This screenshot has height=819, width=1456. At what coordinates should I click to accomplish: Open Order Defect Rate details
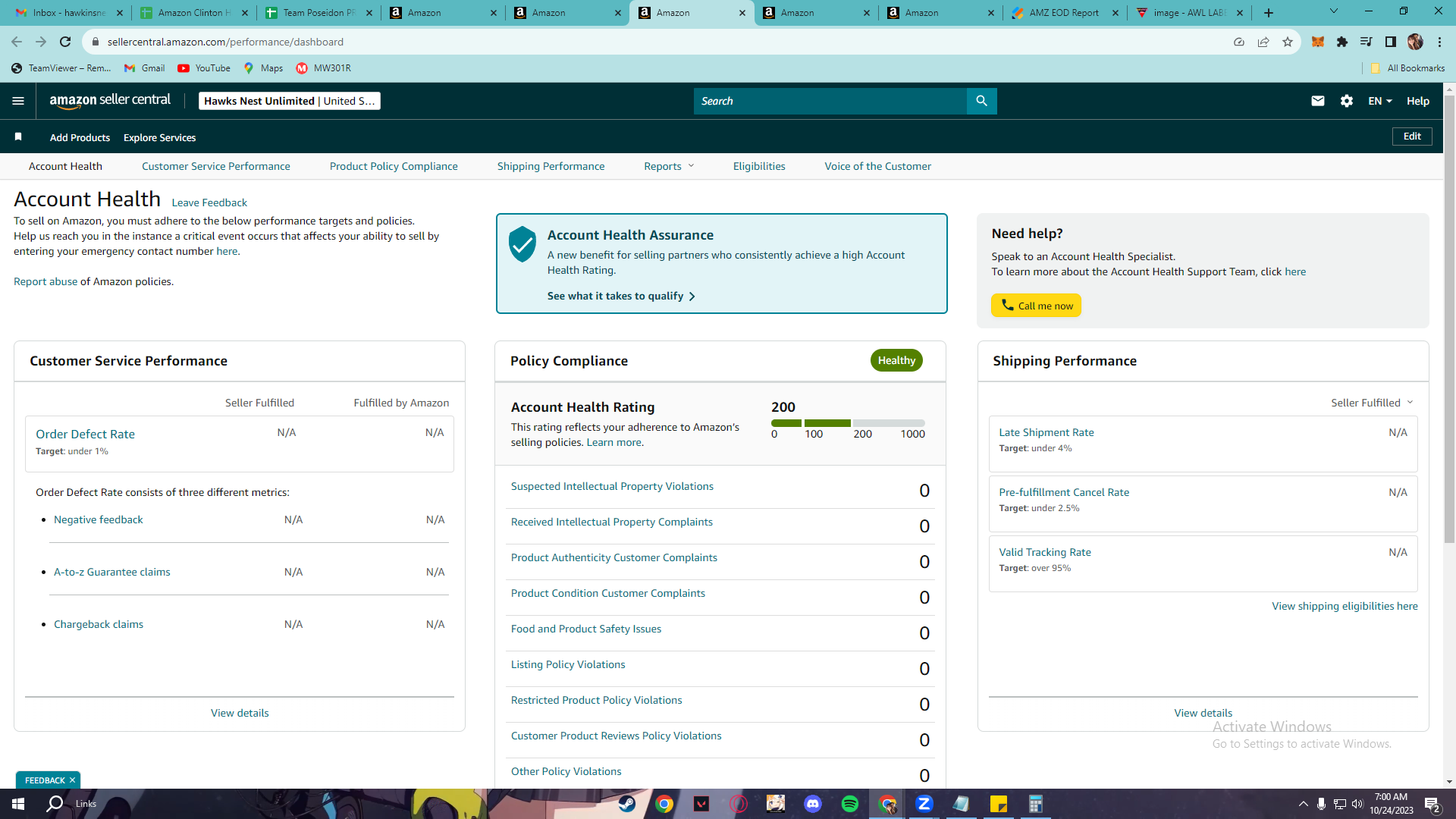85,435
